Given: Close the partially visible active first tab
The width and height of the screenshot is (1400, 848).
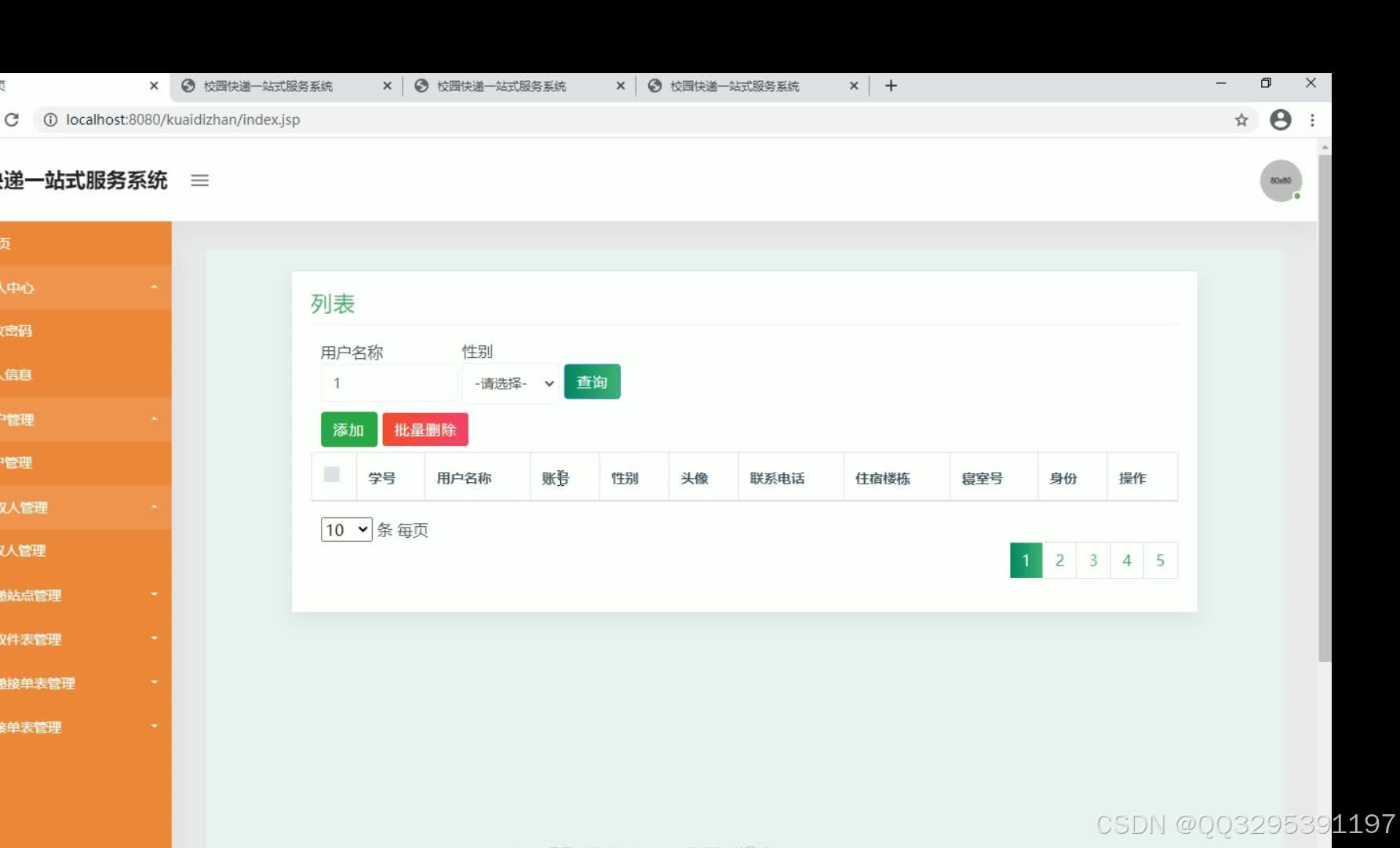Looking at the screenshot, I should point(154,86).
